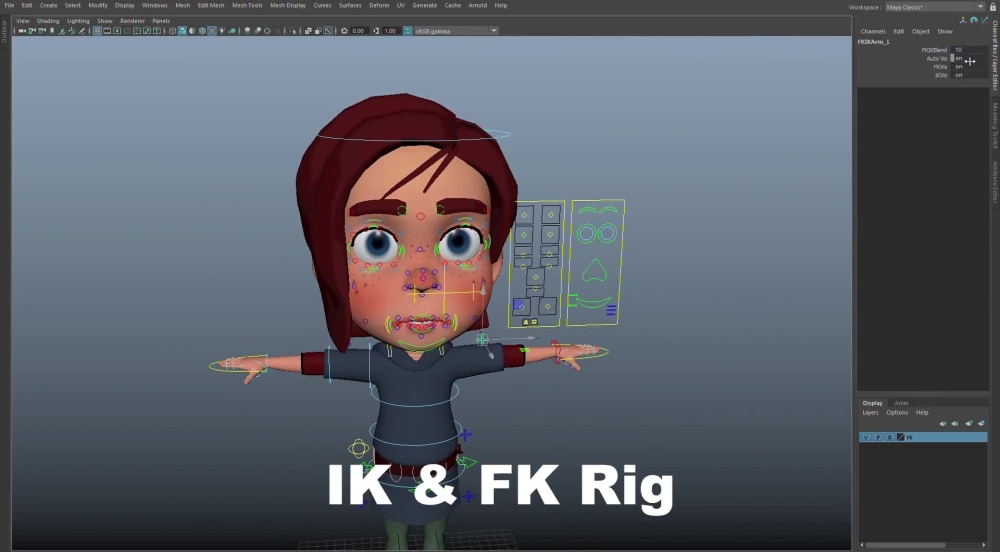Select the FKIKArm_L object name

point(874,41)
